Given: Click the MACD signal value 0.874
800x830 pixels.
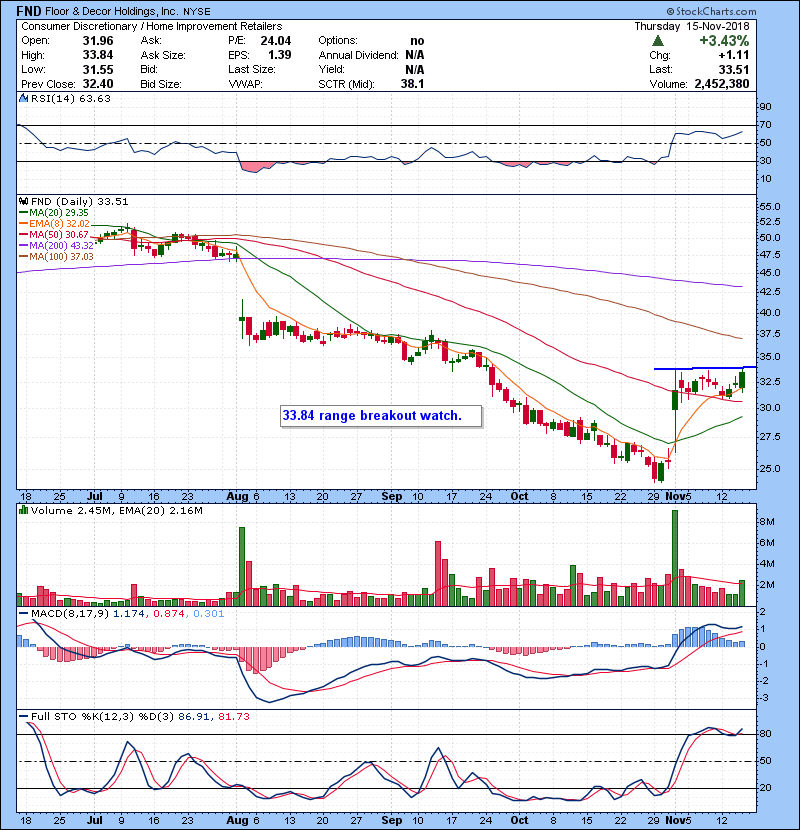Looking at the screenshot, I should click(x=169, y=614).
